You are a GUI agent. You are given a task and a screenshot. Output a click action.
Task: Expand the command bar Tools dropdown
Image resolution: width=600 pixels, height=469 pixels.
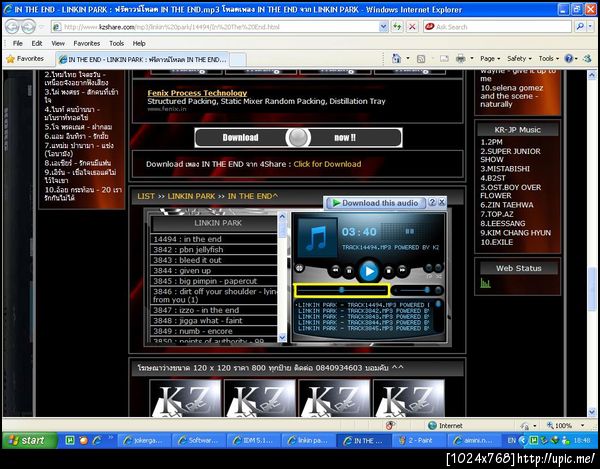[549, 59]
